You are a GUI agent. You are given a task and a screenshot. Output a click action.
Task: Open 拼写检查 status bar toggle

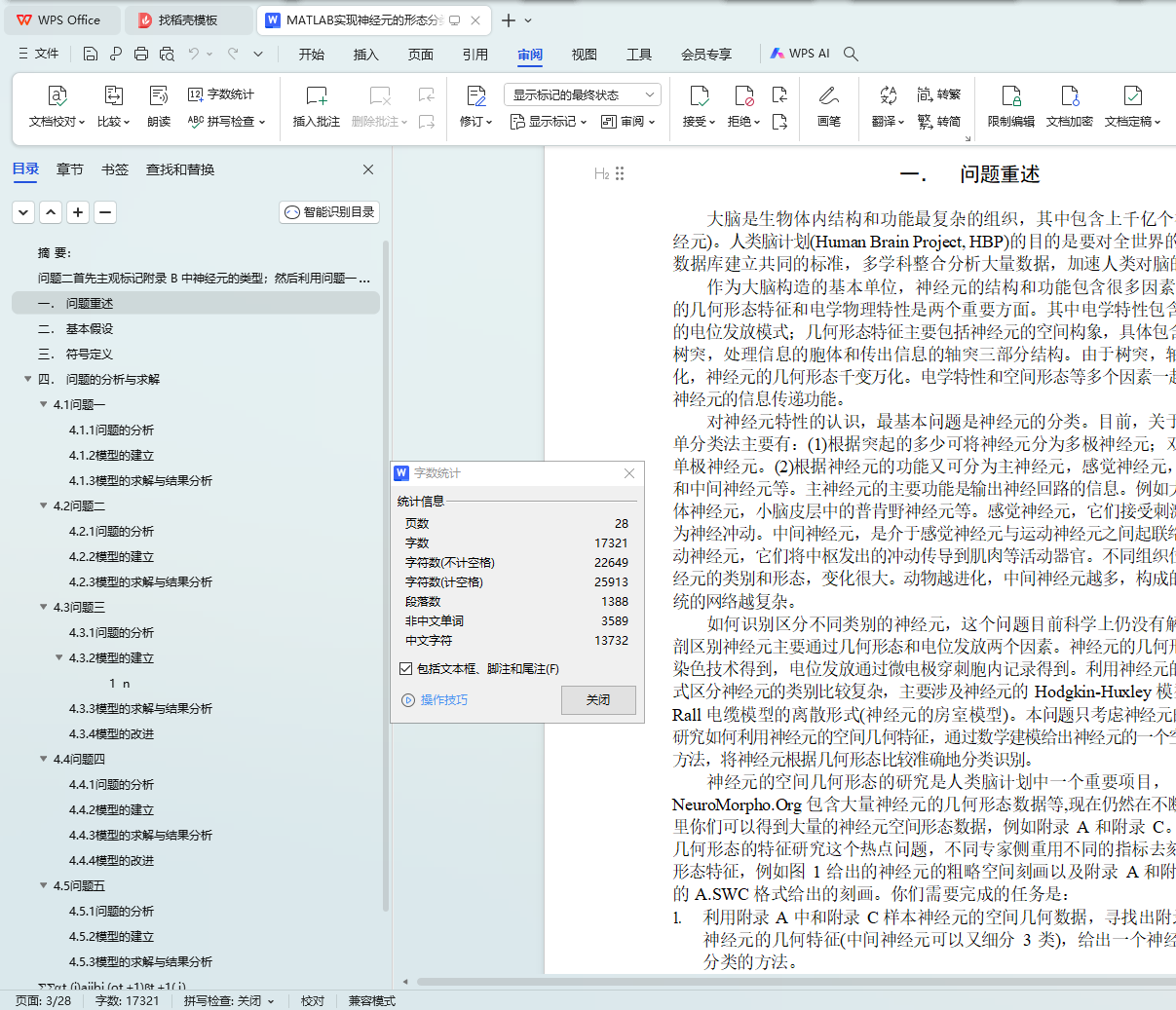click(x=229, y=1001)
